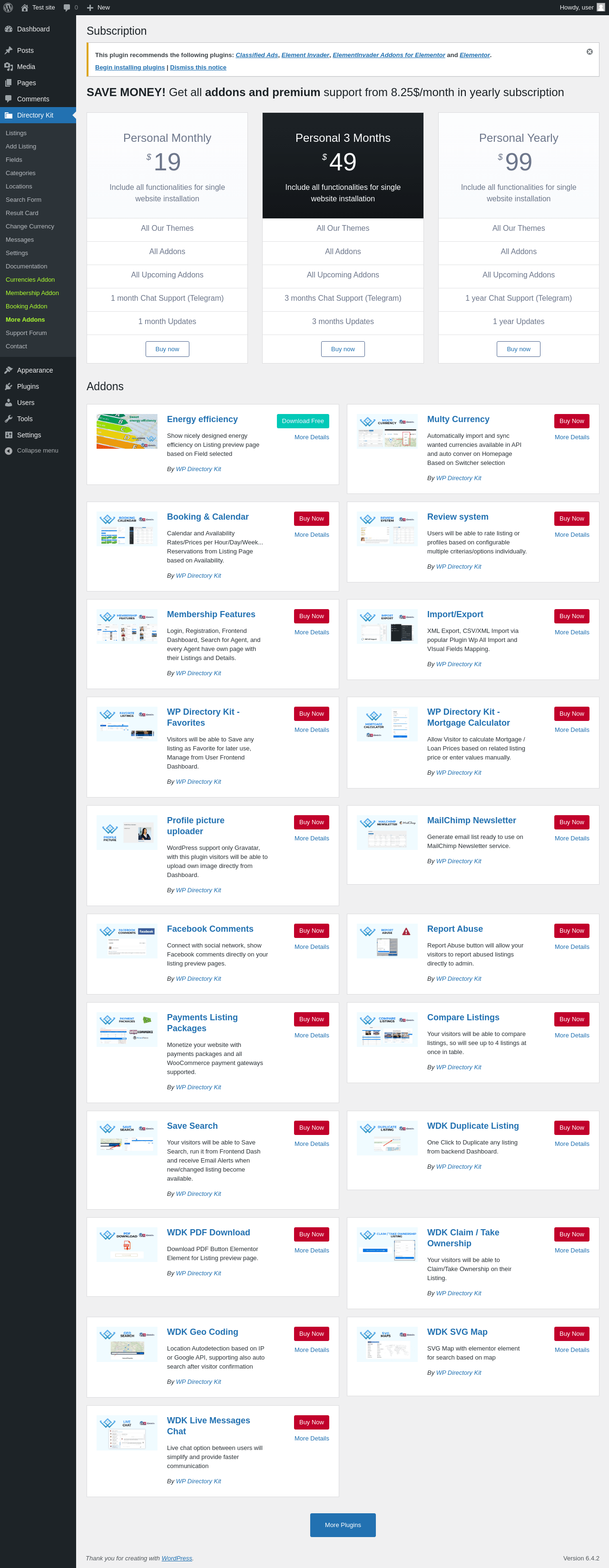Screen dimensions: 609x1568
Task: Open Booking & Calendar addon thumbnail
Action: pyautogui.click(x=127, y=529)
